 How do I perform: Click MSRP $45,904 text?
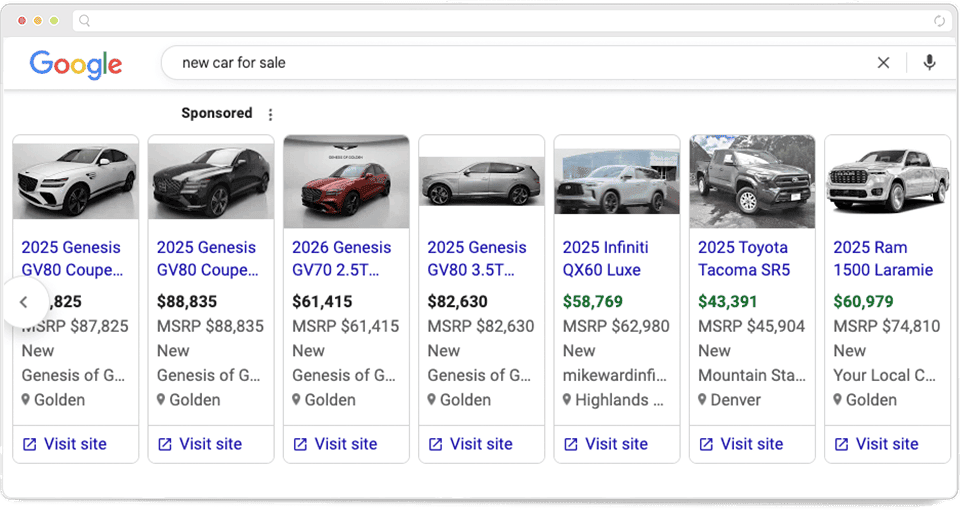point(751,326)
